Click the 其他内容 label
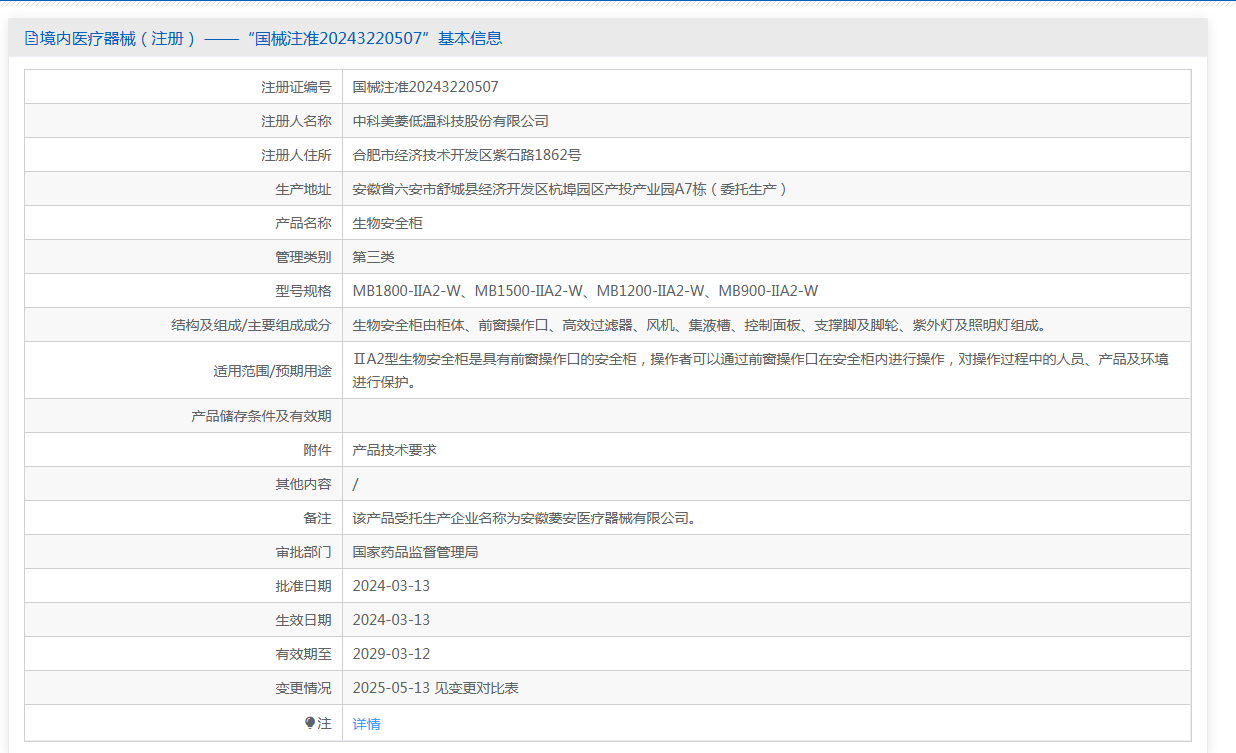The width and height of the screenshot is (1236, 753). (x=303, y=484)
